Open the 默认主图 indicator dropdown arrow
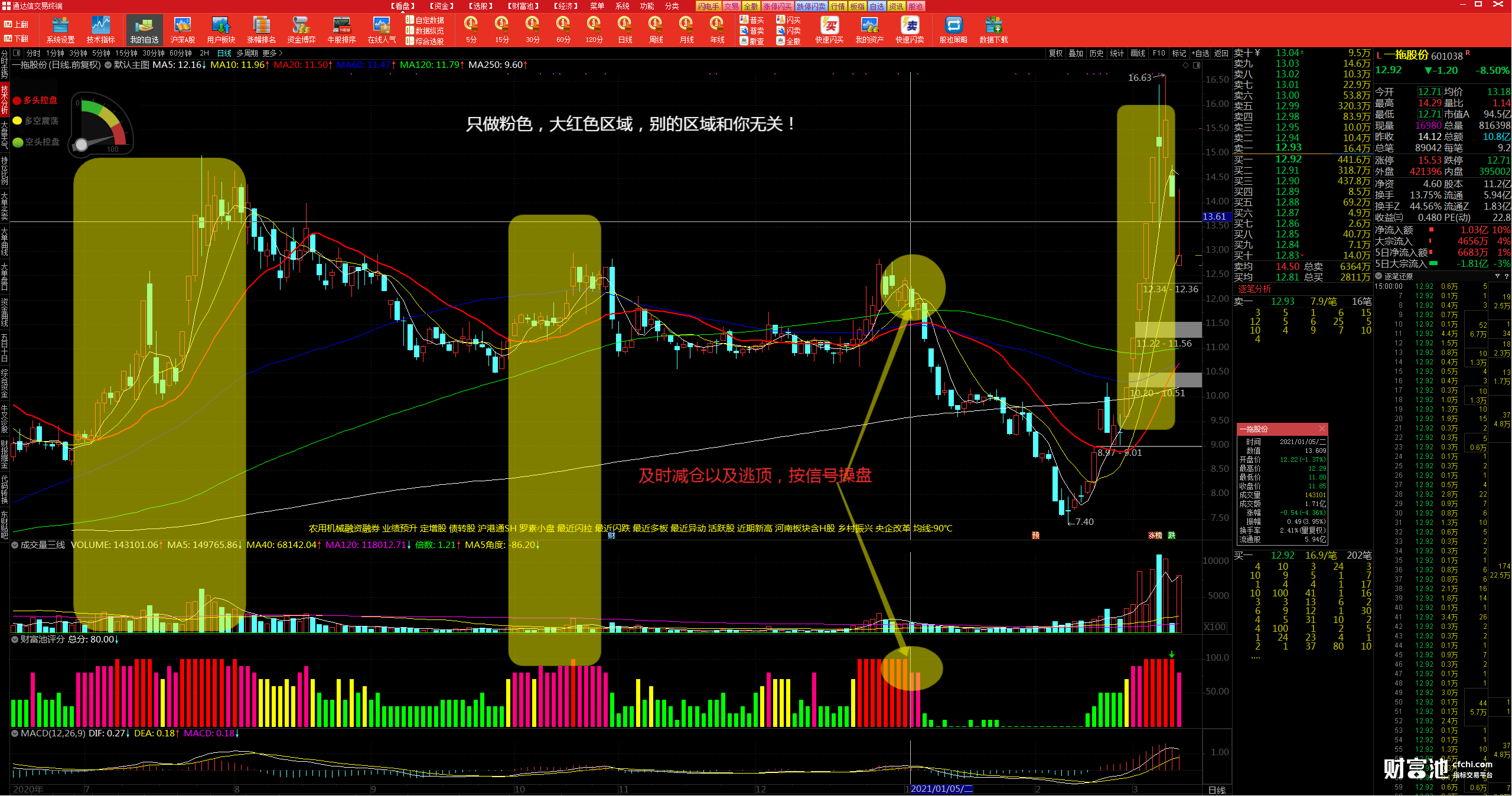 pos(109,65)
